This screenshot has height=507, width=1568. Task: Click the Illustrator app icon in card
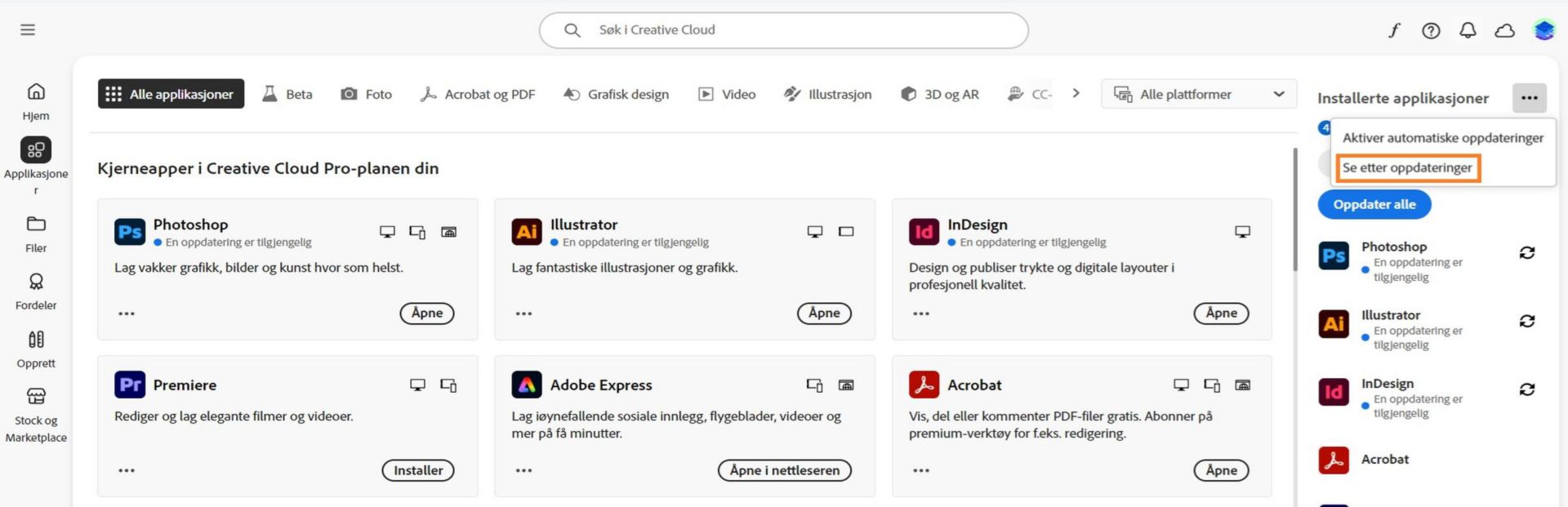tap(527, 232)
